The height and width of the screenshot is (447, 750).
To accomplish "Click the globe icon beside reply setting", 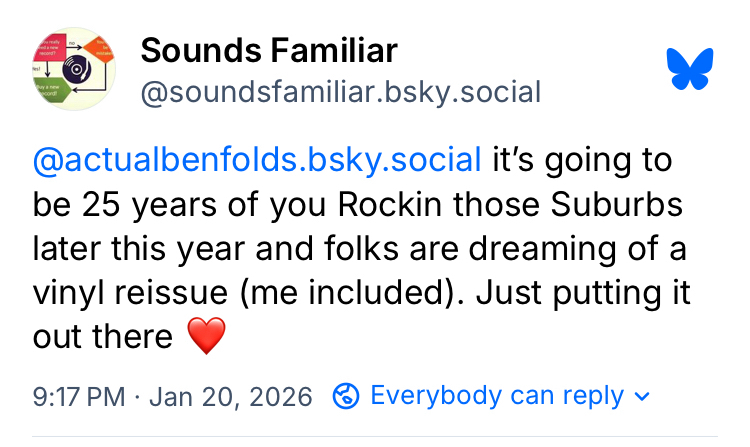I will coord(345,396).
